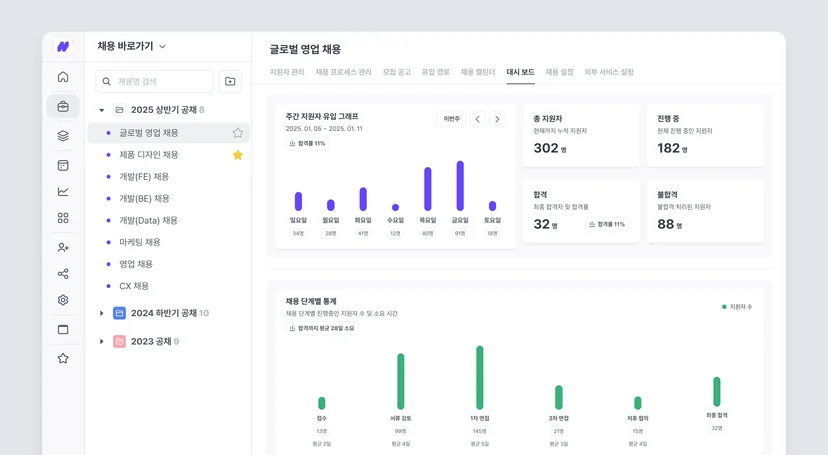
Task: Favorite 글로벌 영업 채용 with its star
Action: pyautogui.click(x=238, y=132)
